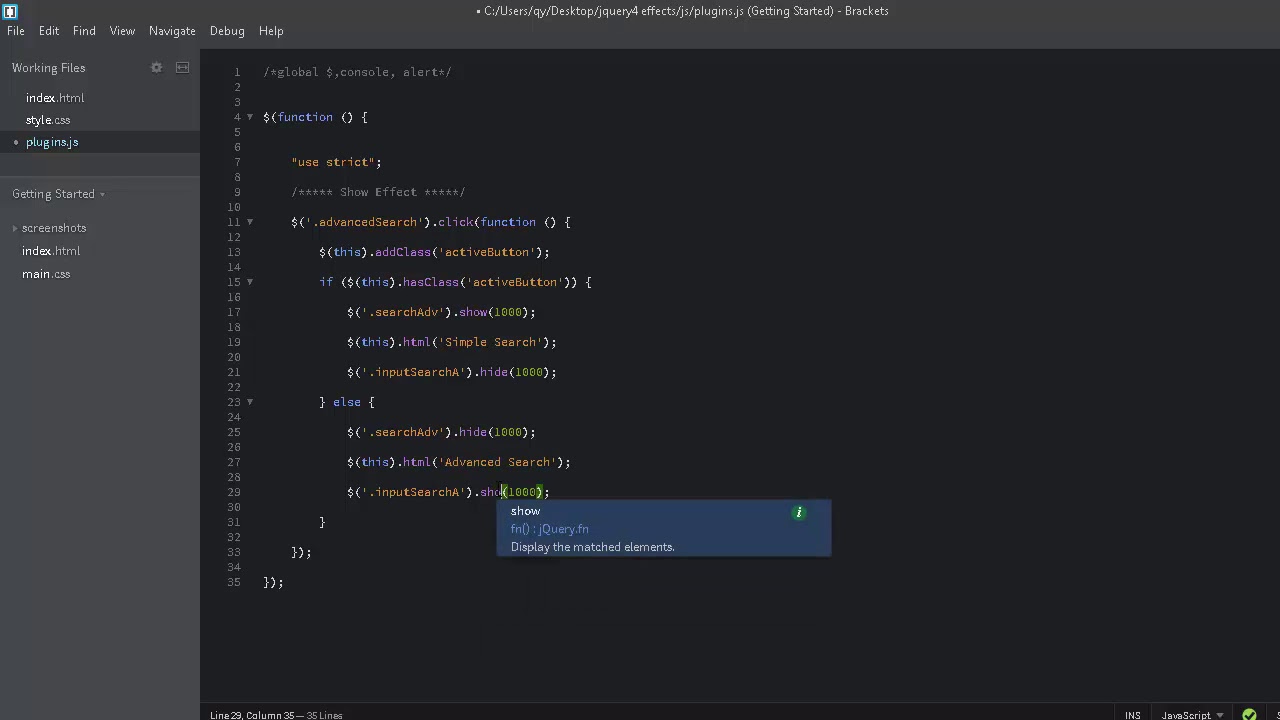1280x720 pixels.
Task: Open the Find menu
Action: (84, 31)
